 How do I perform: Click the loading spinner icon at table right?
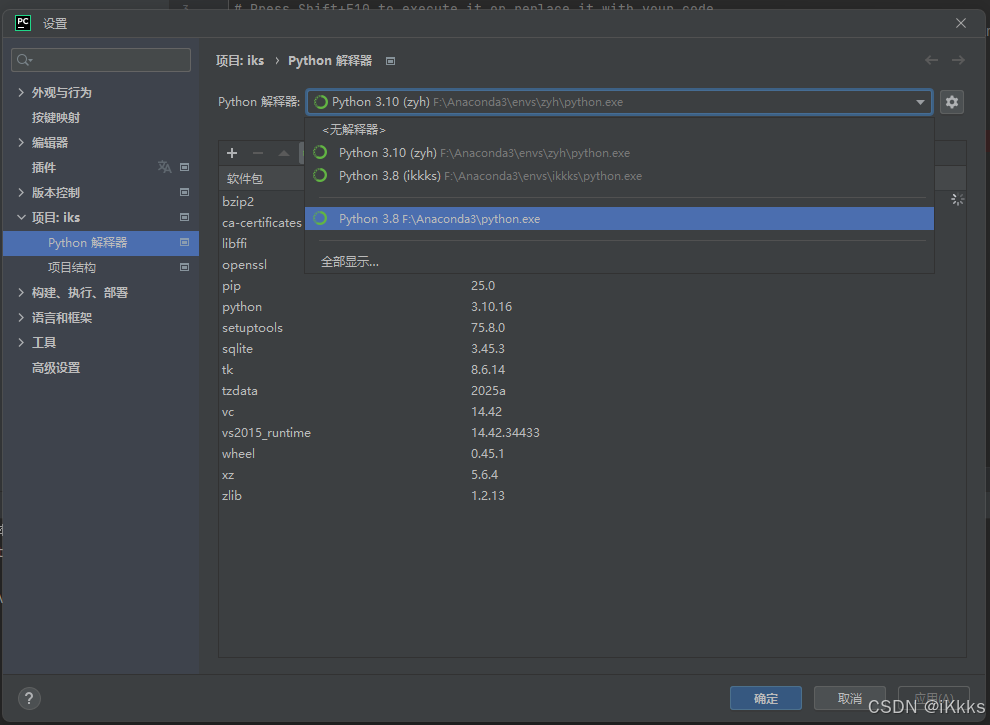click(x=957, y=200)
